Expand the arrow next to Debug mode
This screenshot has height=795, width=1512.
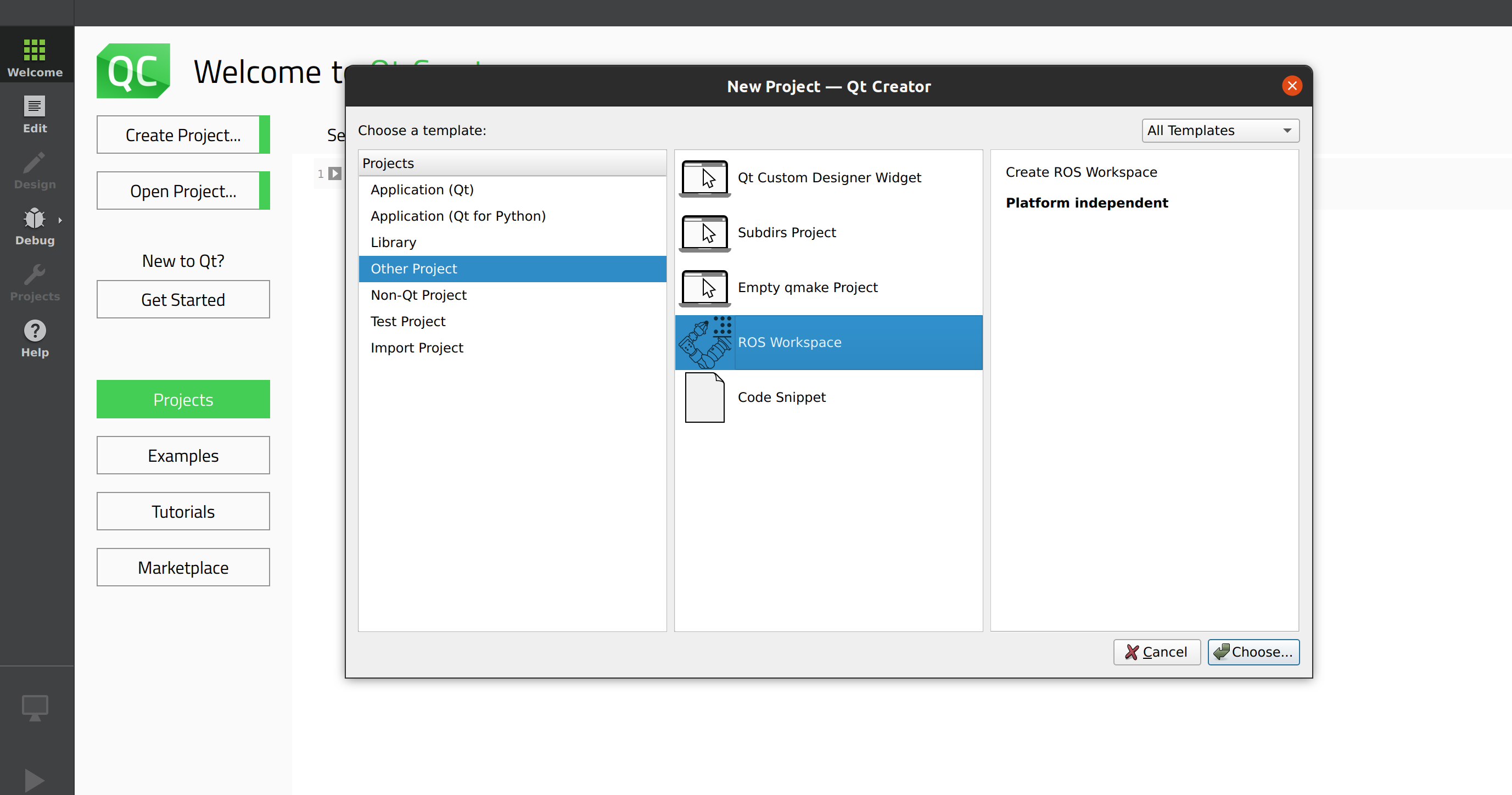point(60,220)
